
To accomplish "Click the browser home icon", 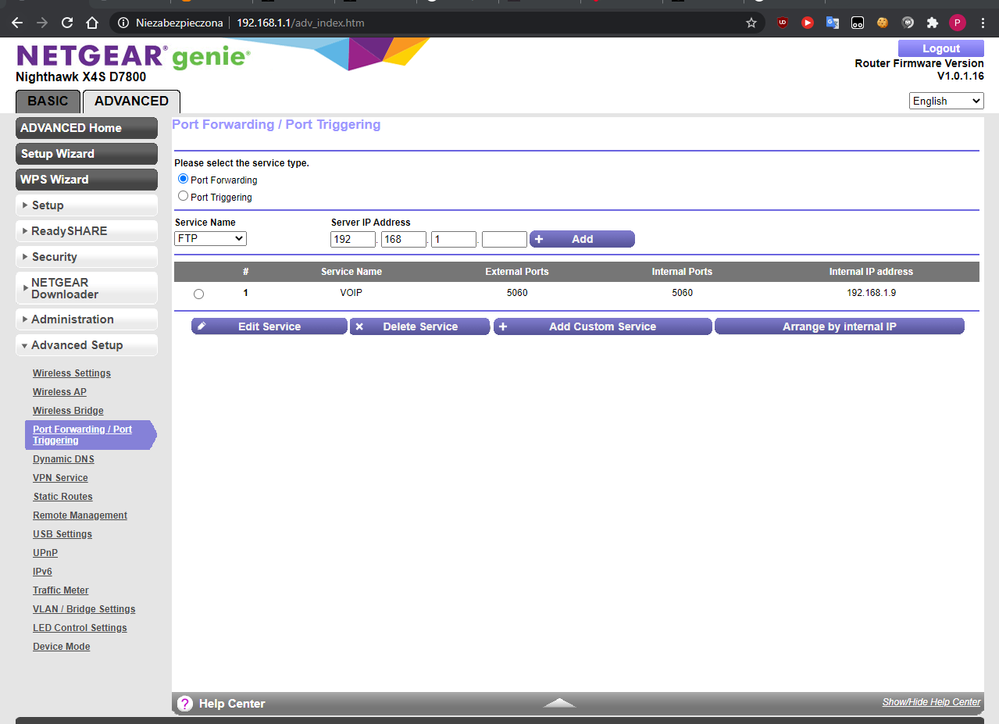I will click(92, 22).
